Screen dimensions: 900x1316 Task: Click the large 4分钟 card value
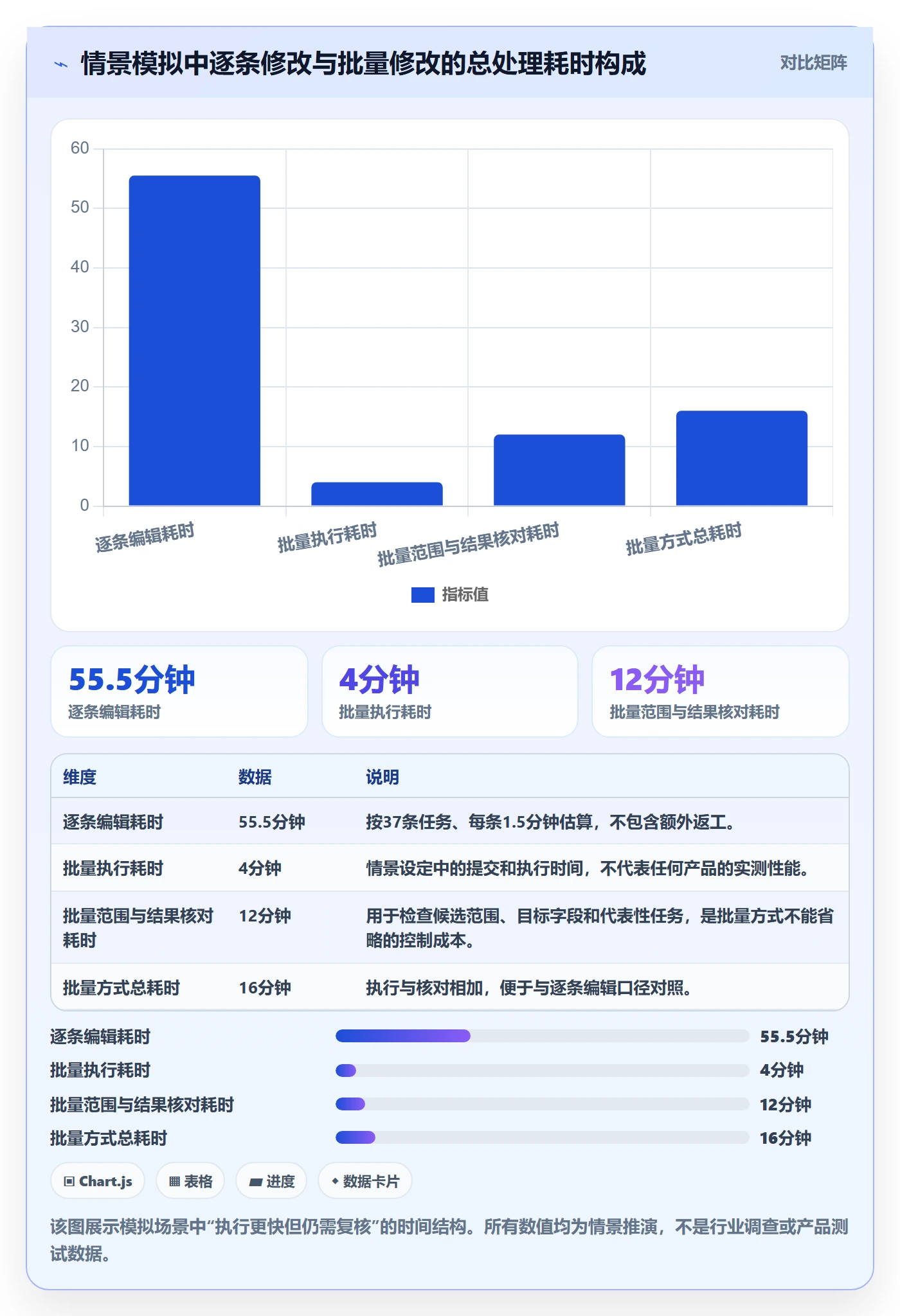[379, 680]
